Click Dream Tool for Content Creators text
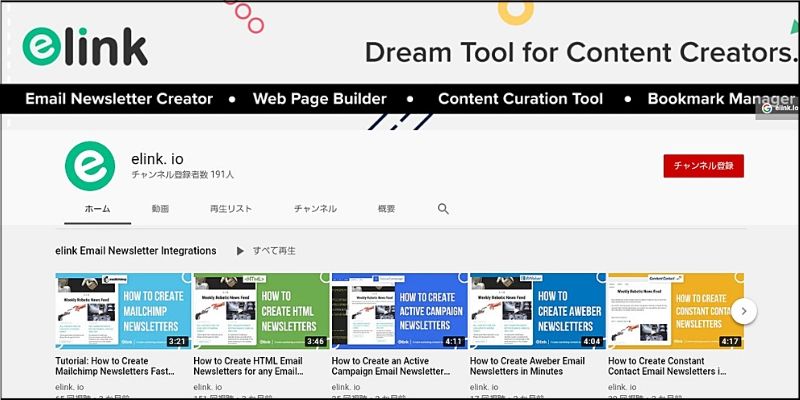Viewport: 800px width, 400px height. point(581,52)
